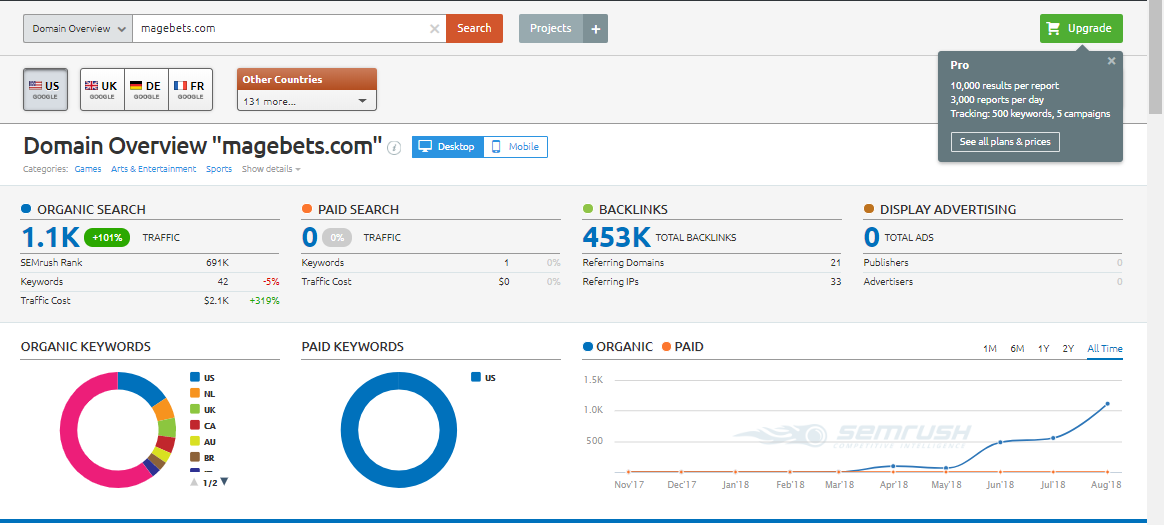
Task: Open the DISPLAY ADVERTISING section heading
Action: point(948,209)
